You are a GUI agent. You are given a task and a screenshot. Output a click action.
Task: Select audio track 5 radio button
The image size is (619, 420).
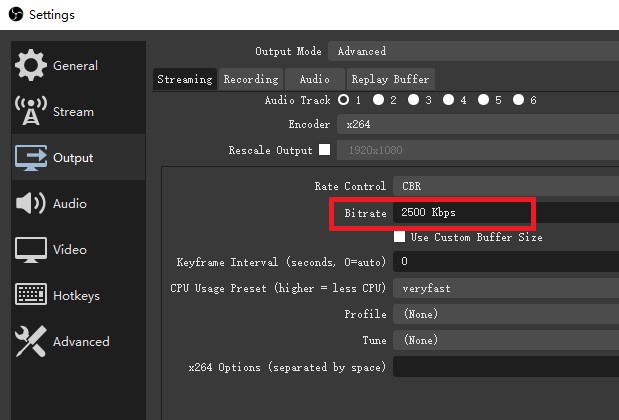[483, 100]
